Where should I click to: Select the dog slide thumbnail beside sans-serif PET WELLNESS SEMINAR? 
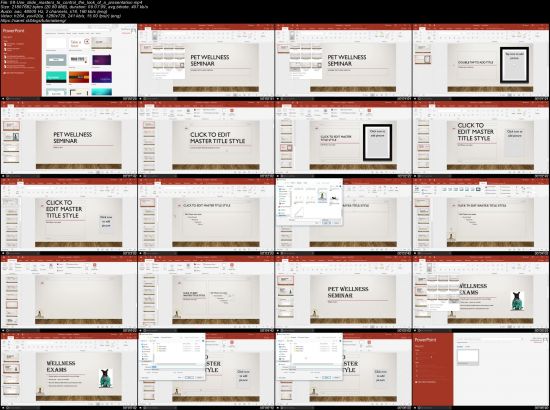pyautogui.click(x=12, y=137)
